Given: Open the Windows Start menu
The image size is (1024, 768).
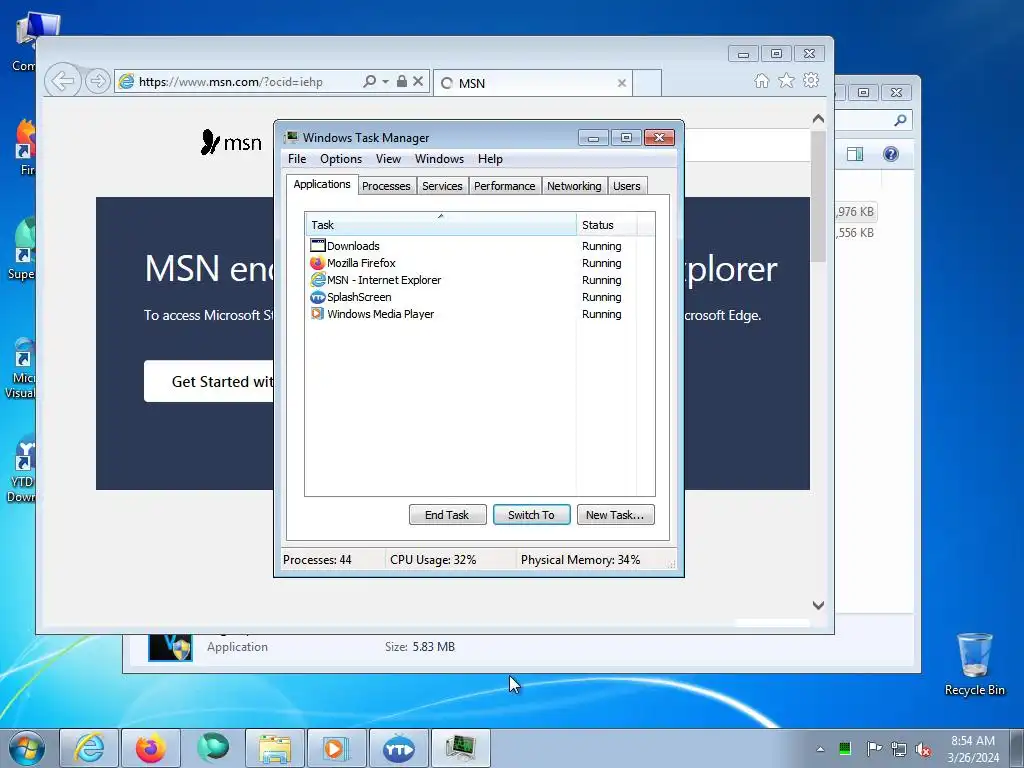Looking at the screenshot, I should 27,748.
